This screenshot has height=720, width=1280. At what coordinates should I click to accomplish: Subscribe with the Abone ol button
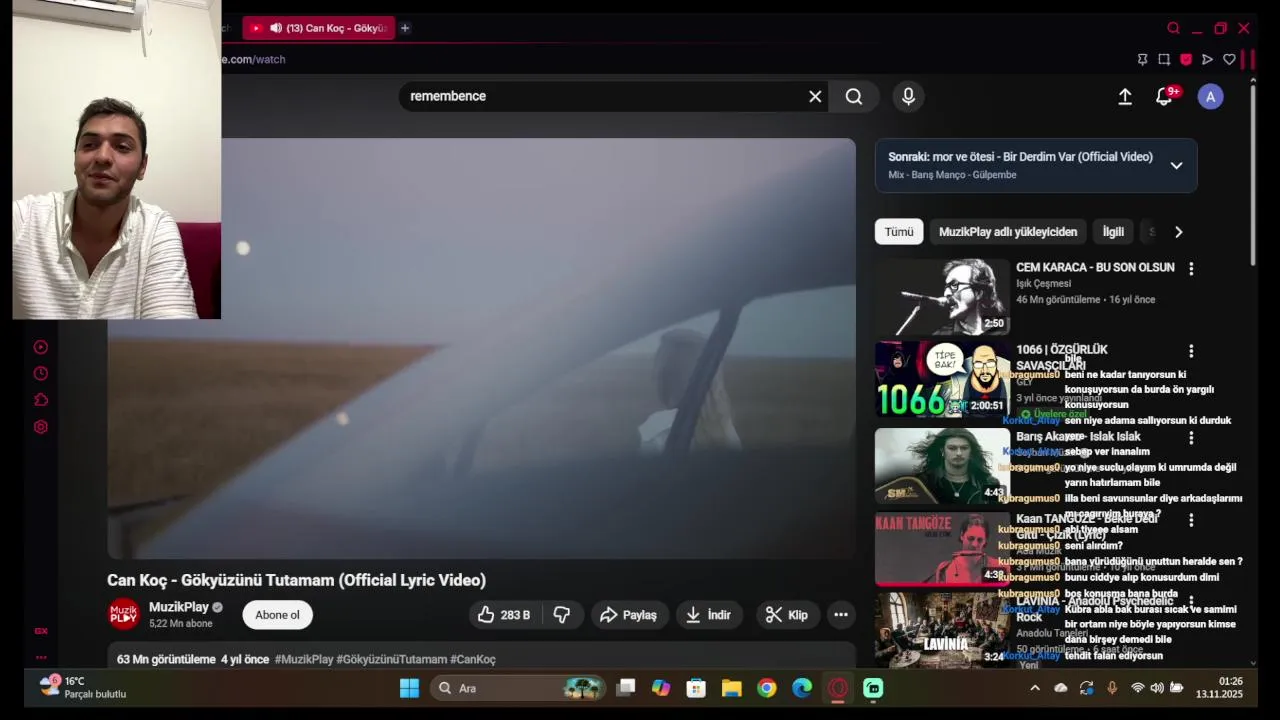pos(277,615)
